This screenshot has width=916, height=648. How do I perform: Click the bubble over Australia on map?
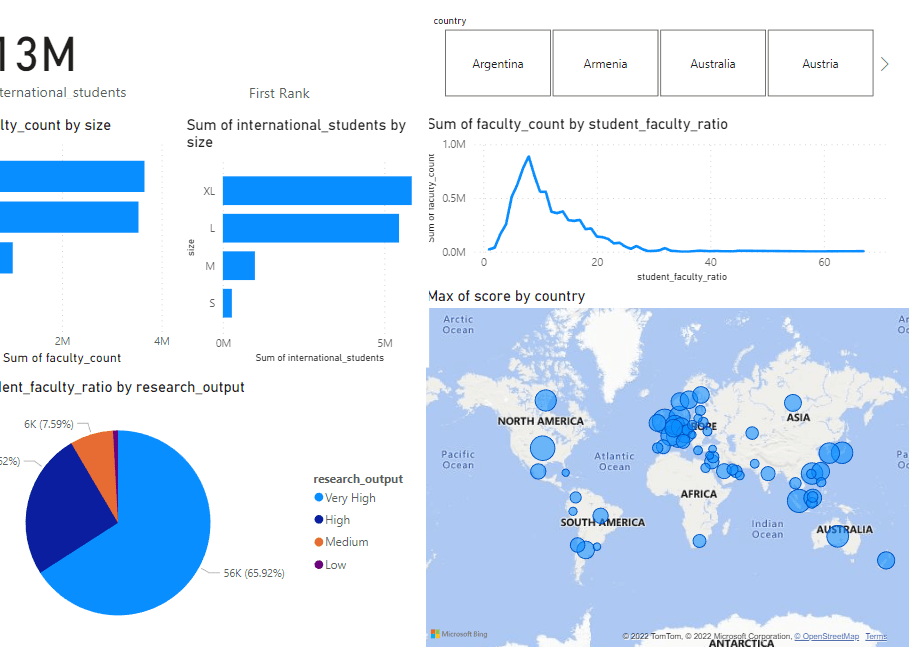tap(837, 536)
